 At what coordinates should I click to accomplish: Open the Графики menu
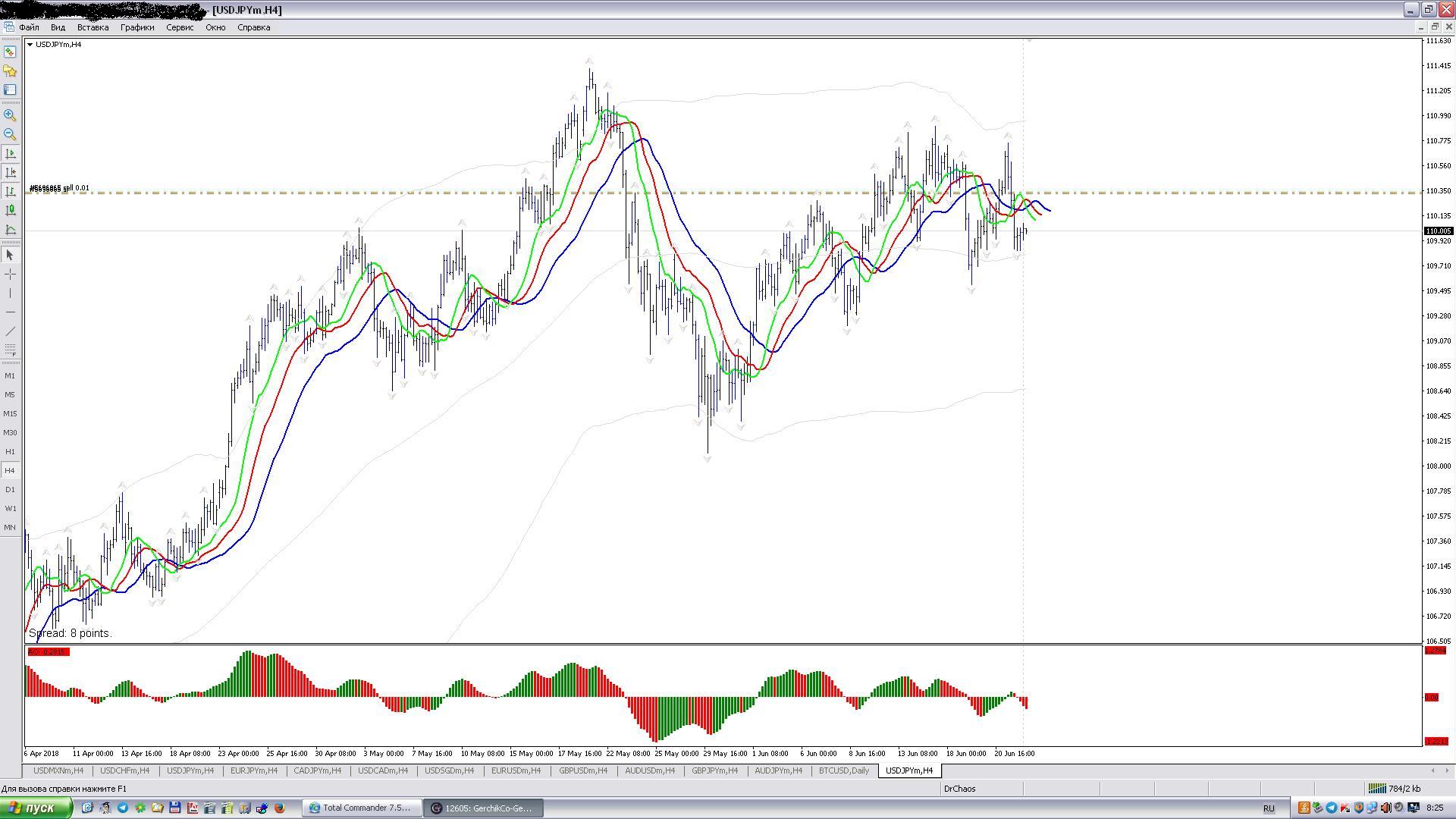[x=137, y=27]
